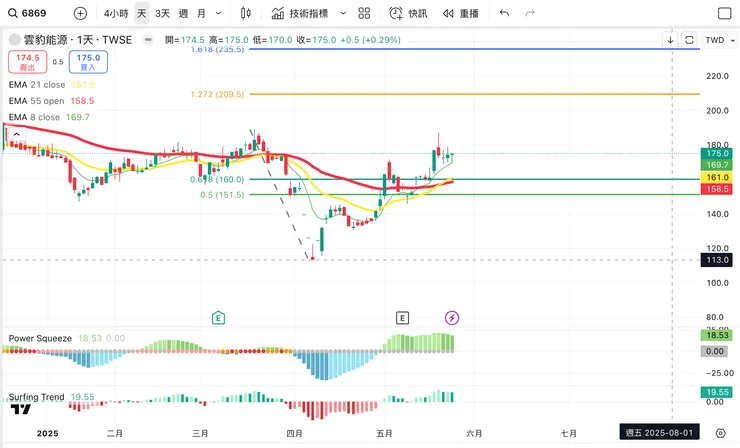This screenshot has width=740, height=448.
Task: Collapse indicator legends with chevron arrow
Action: click(17, 134)
